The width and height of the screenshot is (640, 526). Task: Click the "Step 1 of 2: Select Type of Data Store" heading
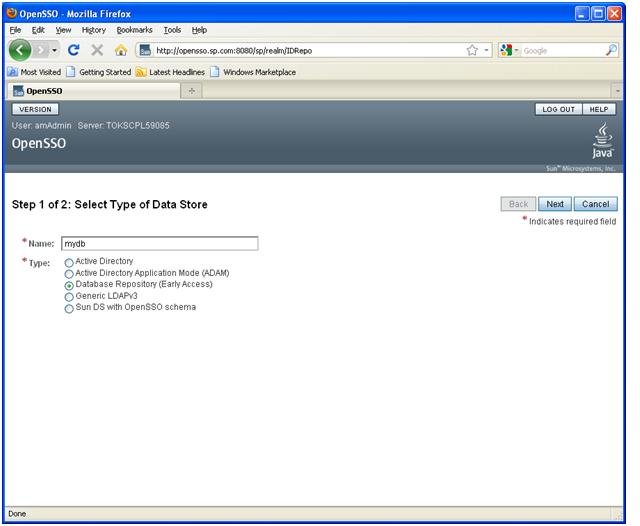[x=110, y=204]
